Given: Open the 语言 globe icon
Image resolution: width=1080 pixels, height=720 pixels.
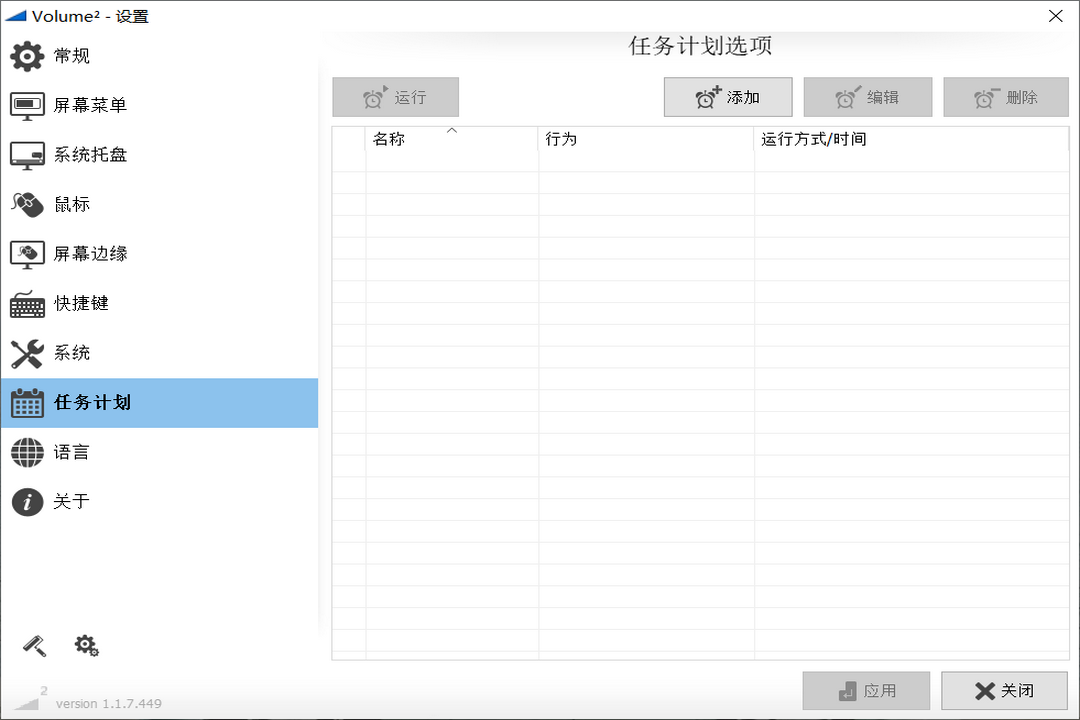Looking at the screenshot, I should (25, 452).
